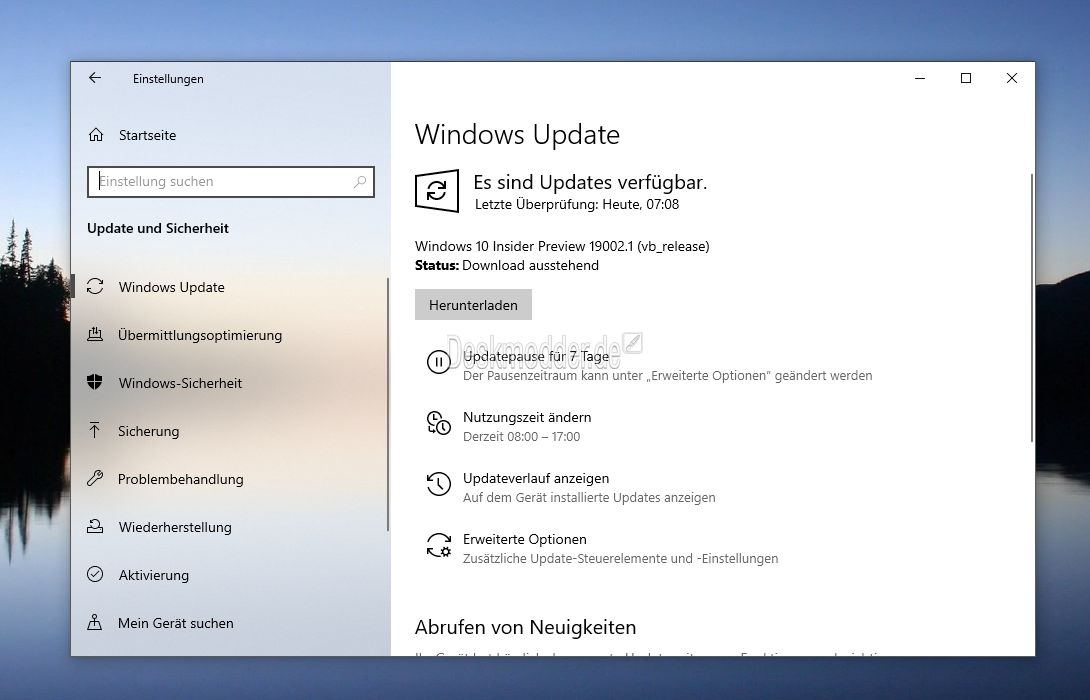
Task: Click the clock icon for Nutzungszeit ändern
Action: [438, 423]
